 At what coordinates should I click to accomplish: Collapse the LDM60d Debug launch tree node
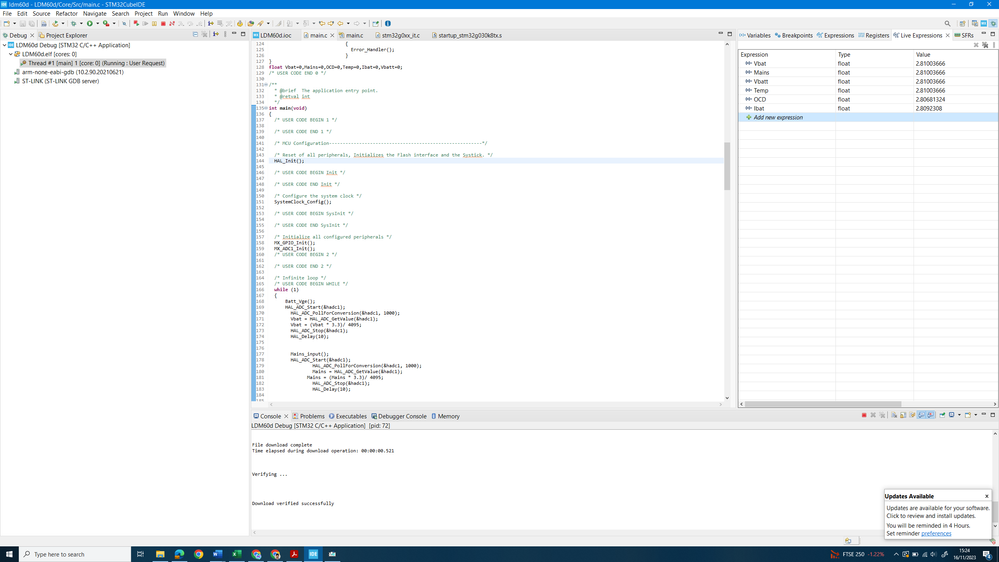click(5, 45)
